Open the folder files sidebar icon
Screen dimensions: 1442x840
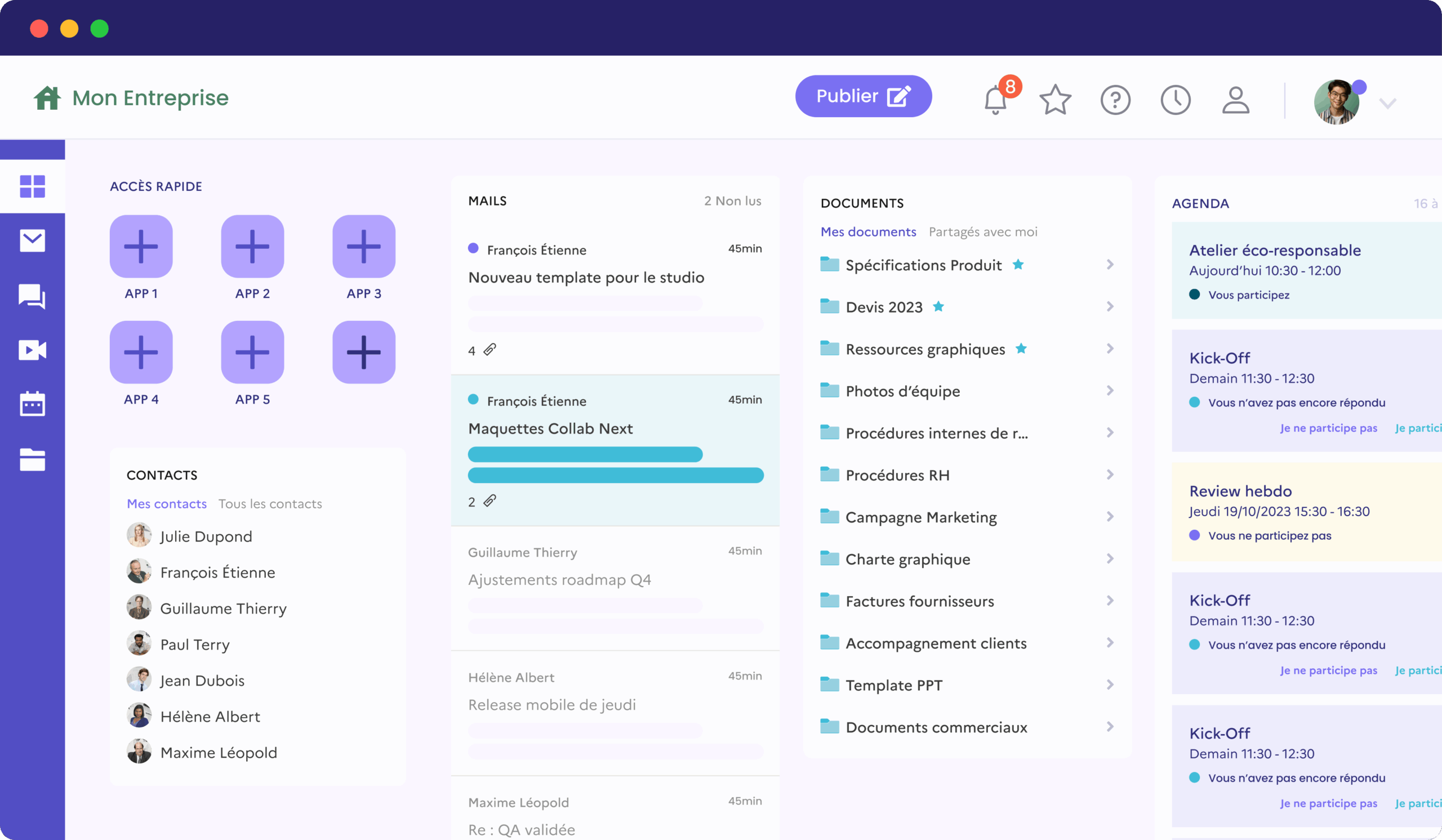[33, 459]
